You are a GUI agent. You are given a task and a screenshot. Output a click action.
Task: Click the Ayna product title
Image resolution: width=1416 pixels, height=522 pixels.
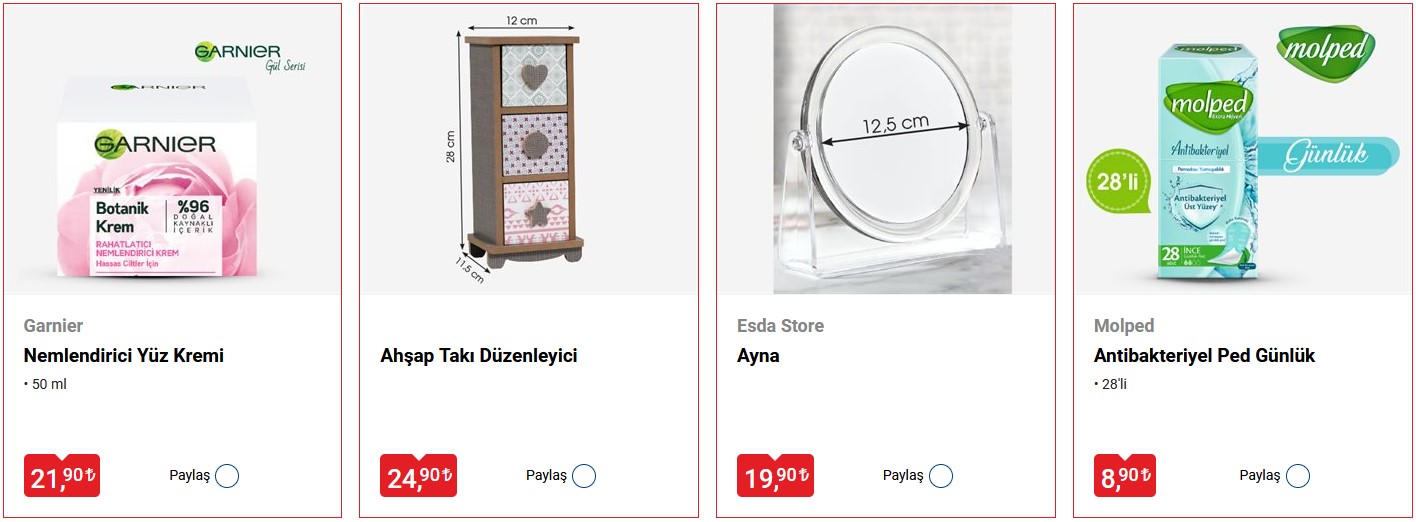click(758, 356)
